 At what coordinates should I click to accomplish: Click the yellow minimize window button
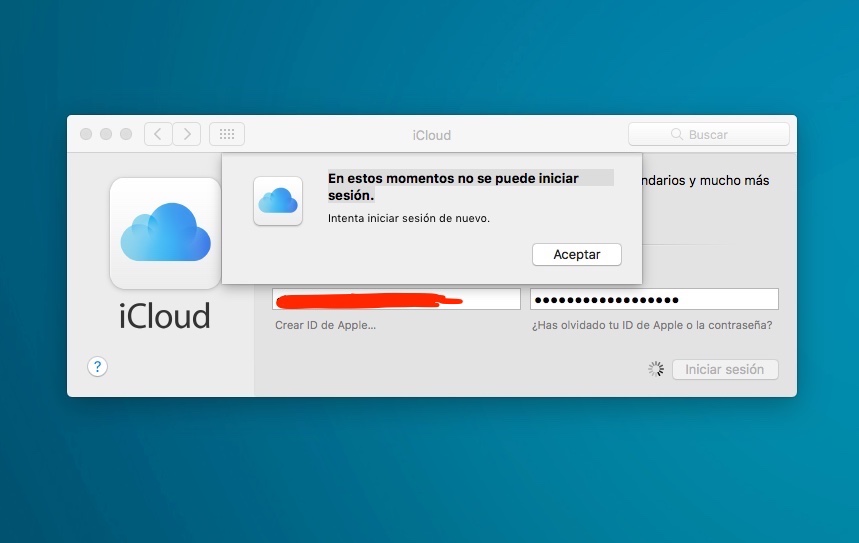tap(106, 134)
